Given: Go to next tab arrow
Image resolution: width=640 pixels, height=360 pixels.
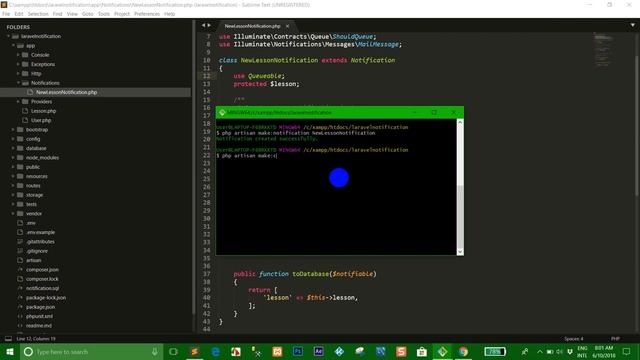Looking at the screenshot, I should point(209,25).
